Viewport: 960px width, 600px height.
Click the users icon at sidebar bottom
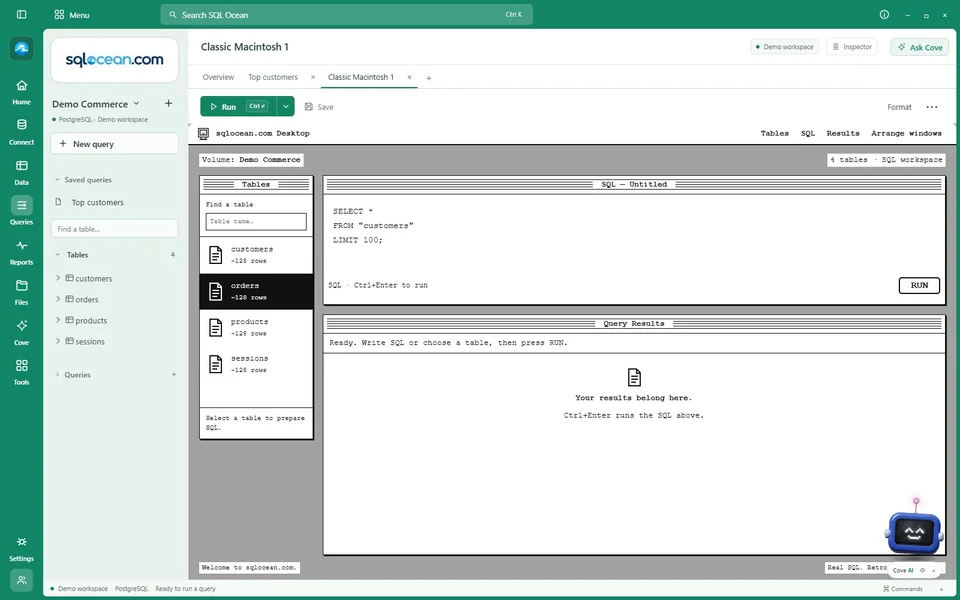pos(21,580)
